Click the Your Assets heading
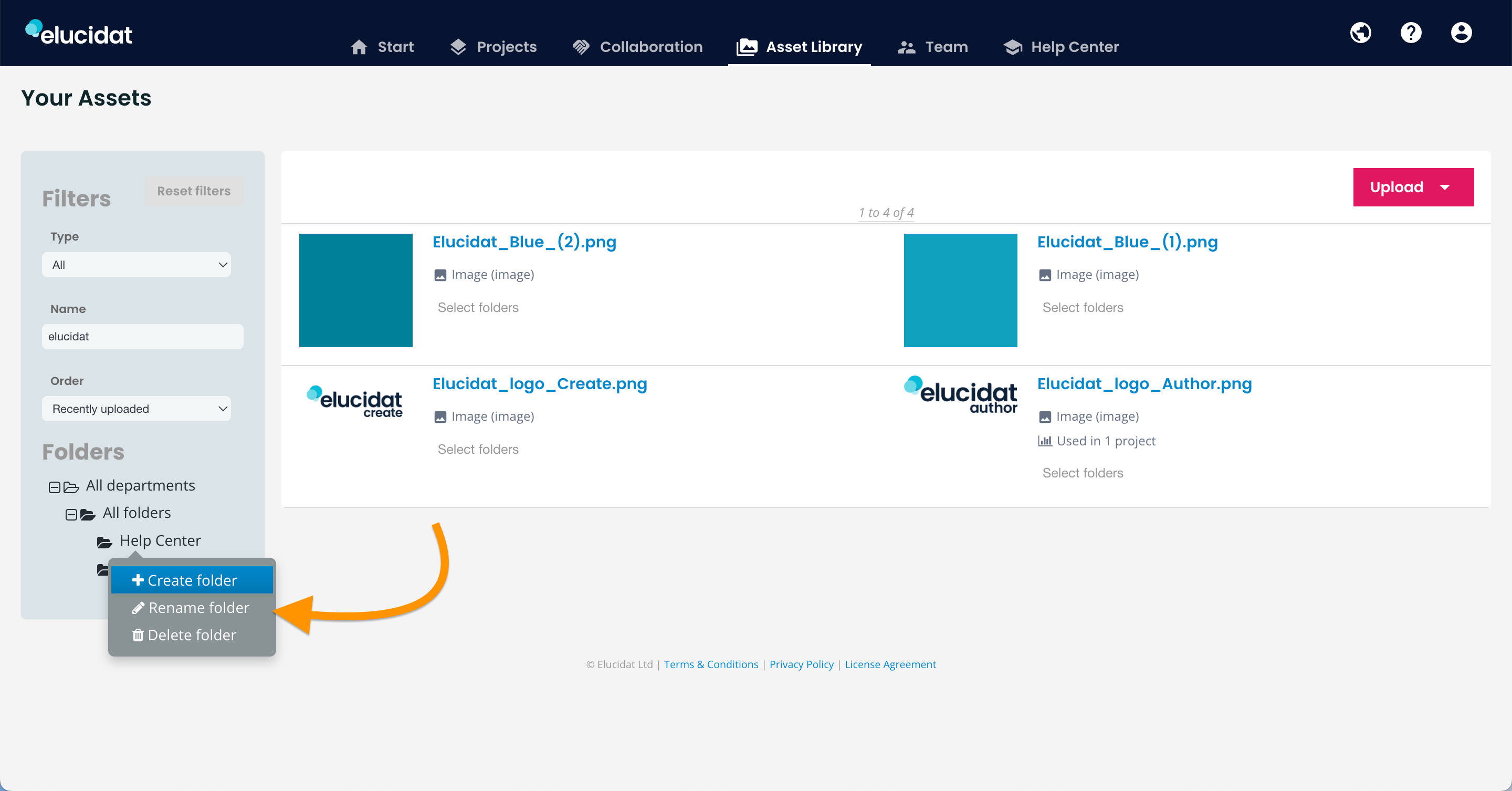This screenshot has width=1512, height=791. pos(86,98)
